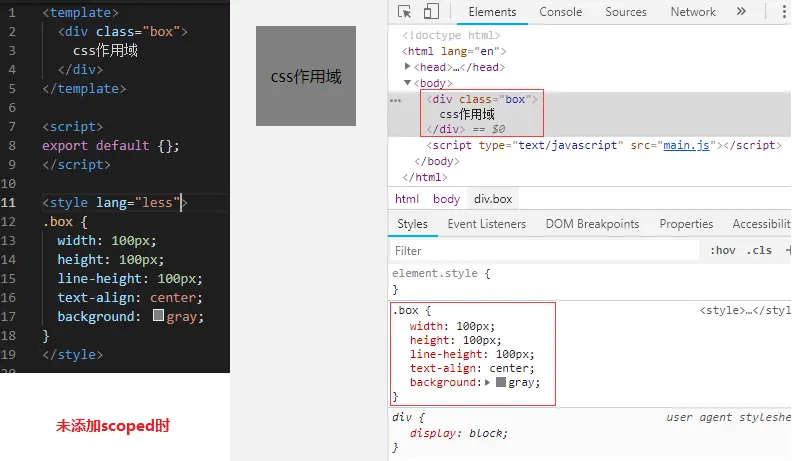
Task: Open the Sources tab
Action: 626,12
